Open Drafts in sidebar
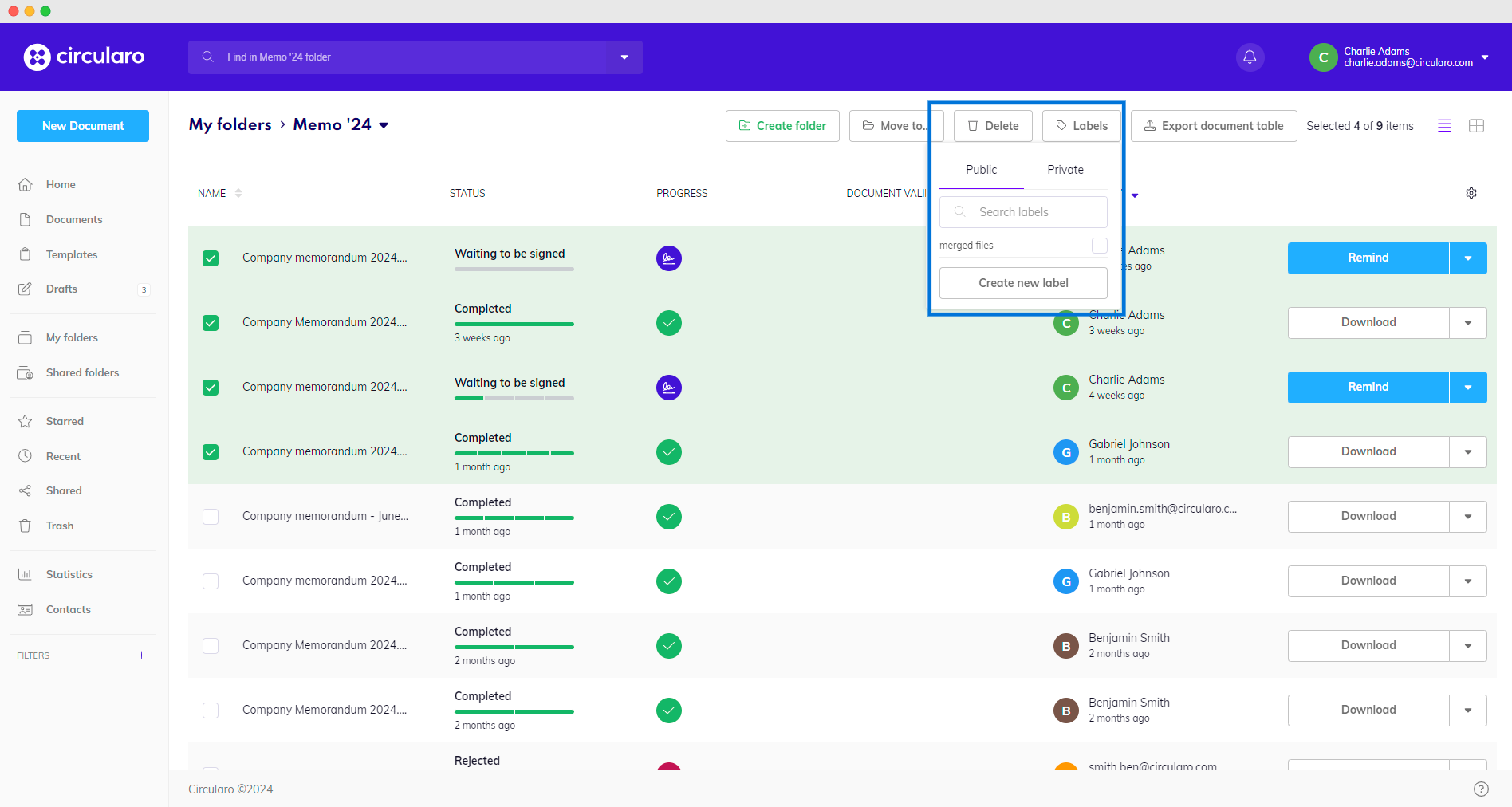Screen dimensions: 1512x807 tap(61, 289)
